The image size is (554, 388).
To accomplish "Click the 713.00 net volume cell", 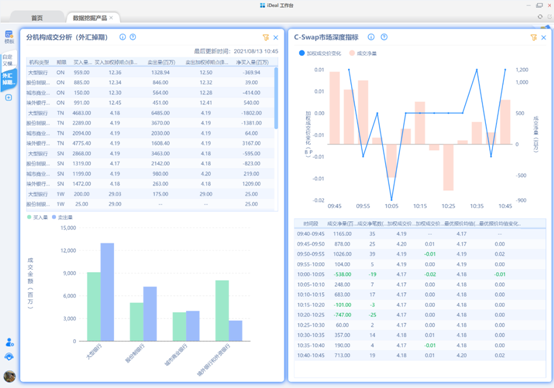I will coord(342,355).
